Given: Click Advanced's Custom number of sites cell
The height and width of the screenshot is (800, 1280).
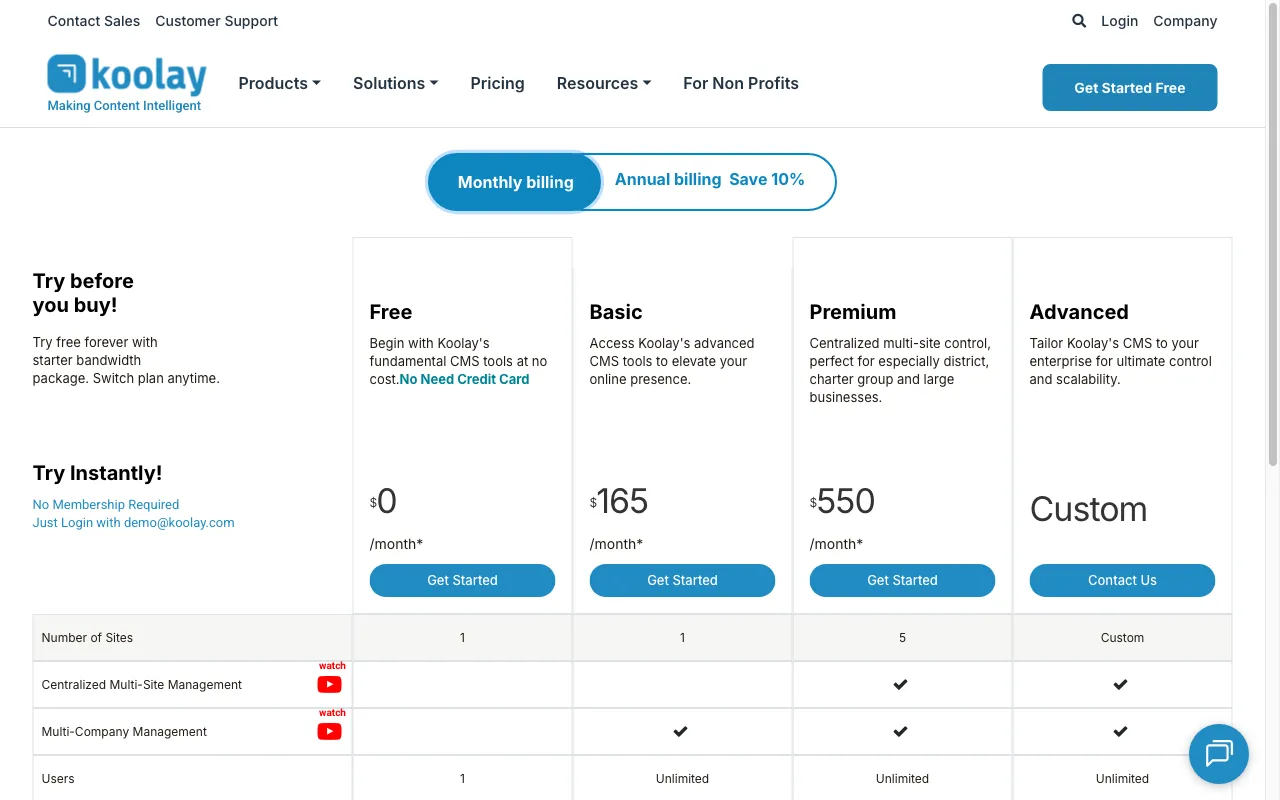Looking at the screenshot, I should coord(1122,637).
